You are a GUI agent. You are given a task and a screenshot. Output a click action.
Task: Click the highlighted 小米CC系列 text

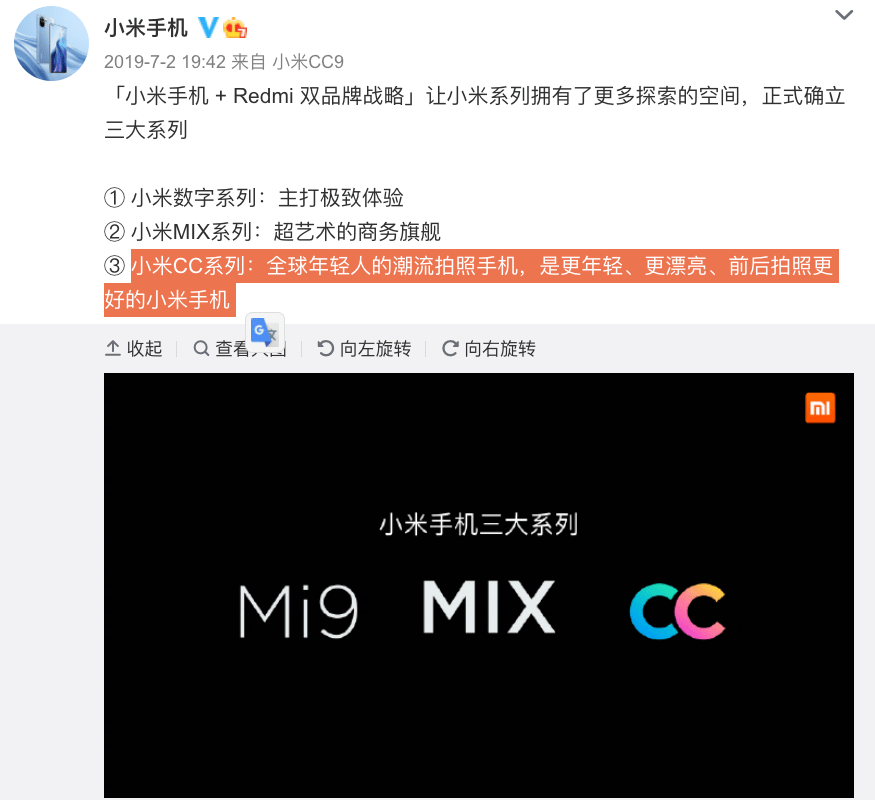coord(189,266)
